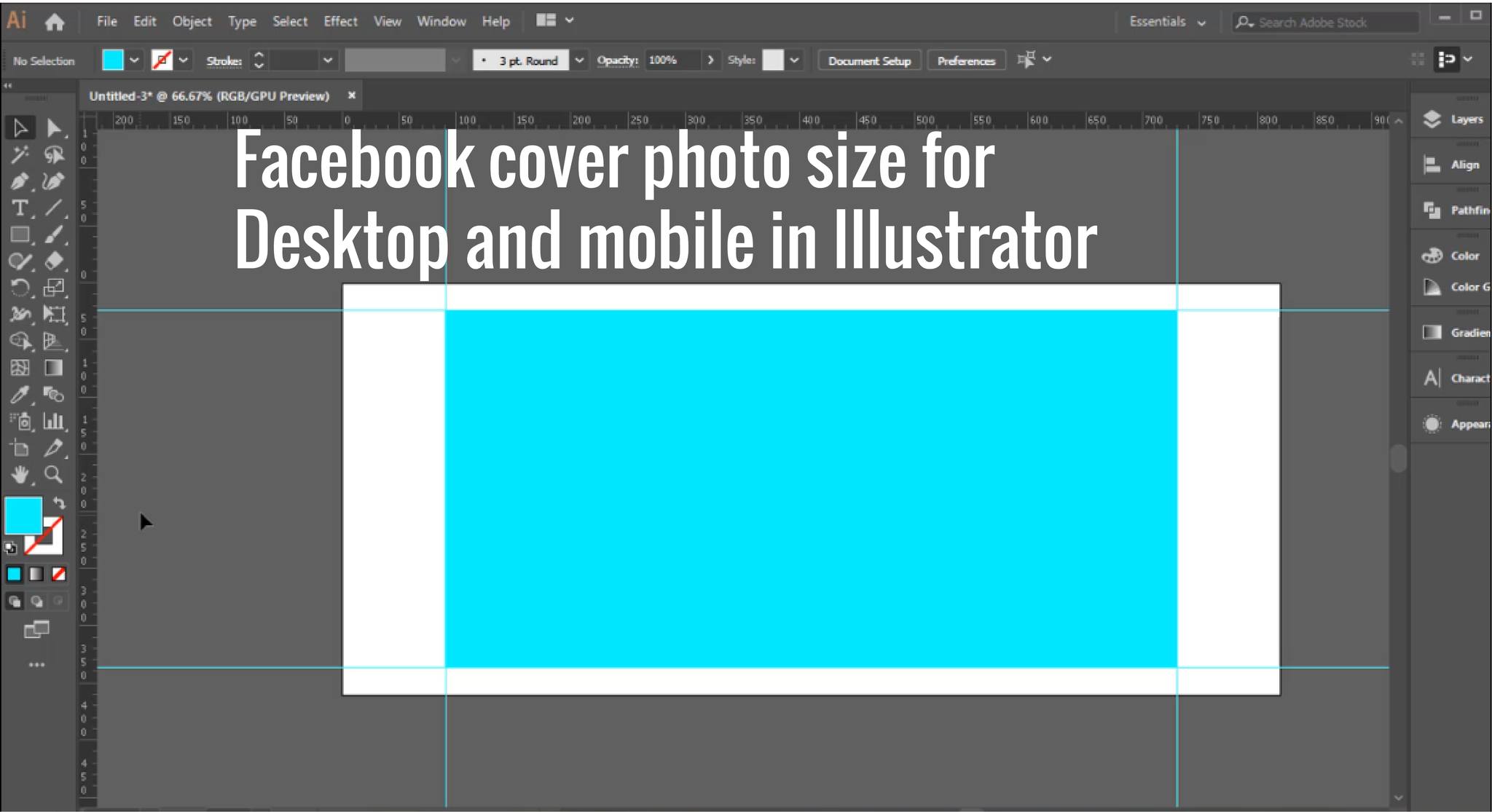Screen dimensions: 1492x812
Task: Select the Zoom tool
Action: click(x=53, y=475)
